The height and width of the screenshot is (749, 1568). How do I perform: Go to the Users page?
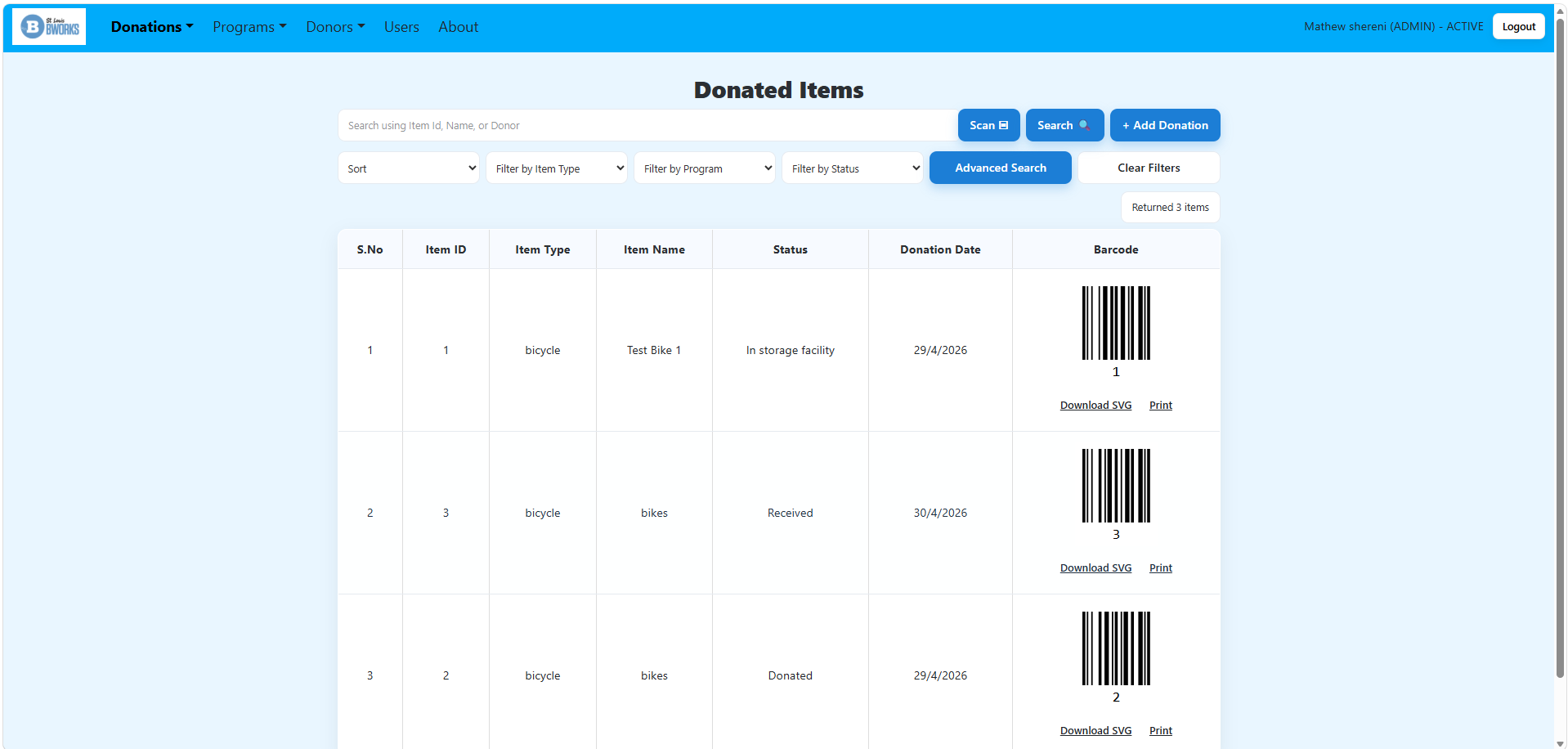click(401, 27)
